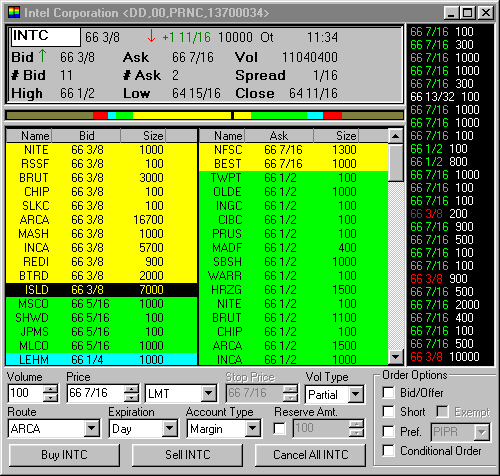Click the red down arrow beside last price
Viewport: 500px width, 476px height.
click(x=151, y=36)
